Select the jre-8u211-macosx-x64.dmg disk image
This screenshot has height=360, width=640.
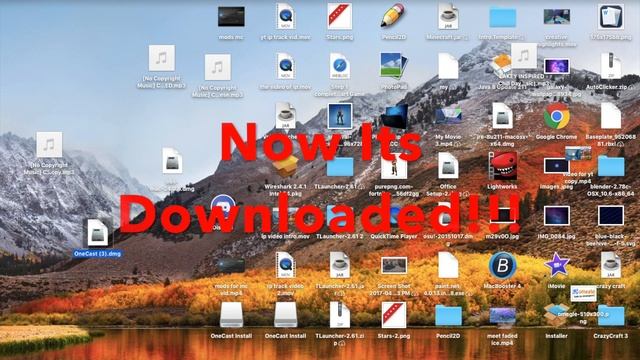click(502, 116)
